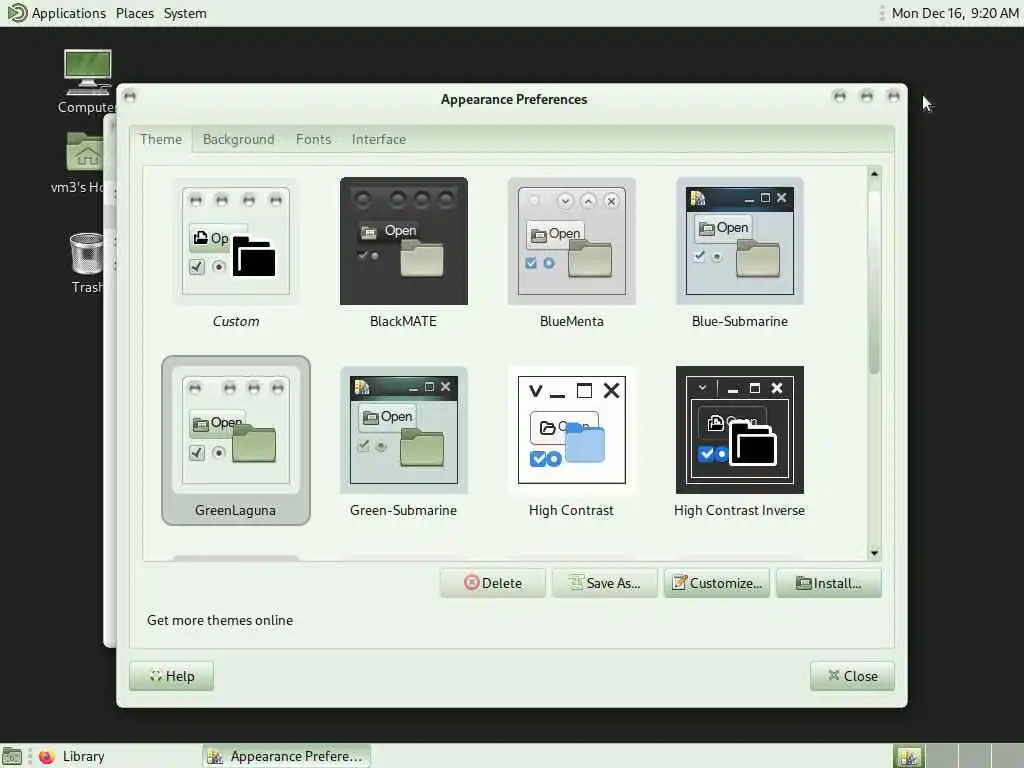Select the High Contrast Inverse theme
Viewport: 1024px width, 768px height.
(739, 430)
